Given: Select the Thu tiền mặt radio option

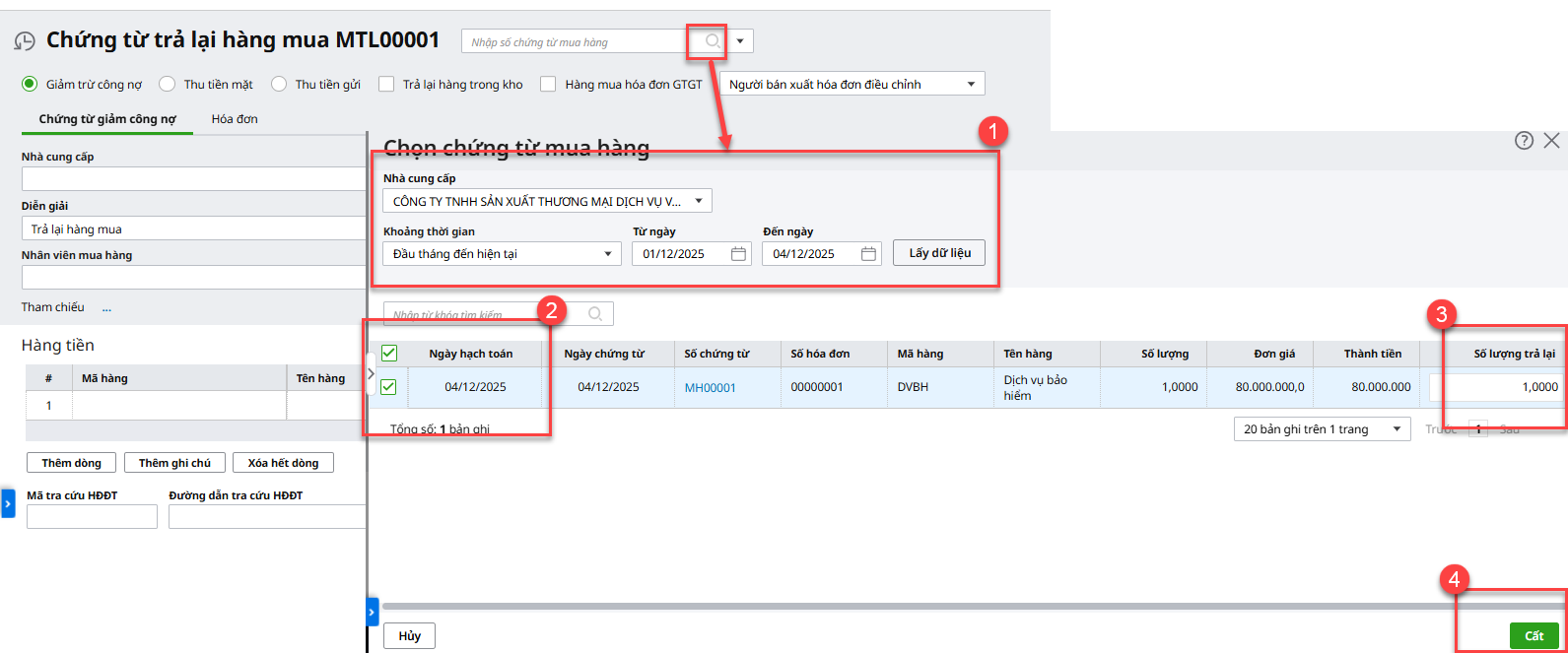Looking at the screenshot, I should coord(168,85).
